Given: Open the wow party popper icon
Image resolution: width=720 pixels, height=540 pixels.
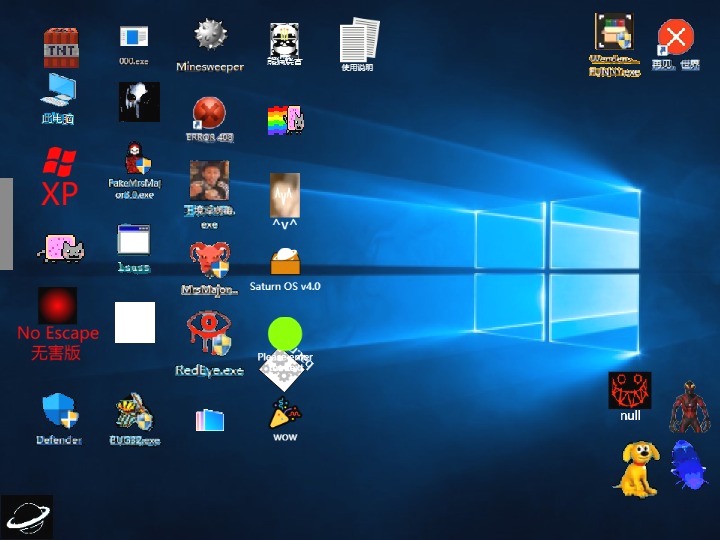Looking at the screenshot, I should [x=285, y=420].
